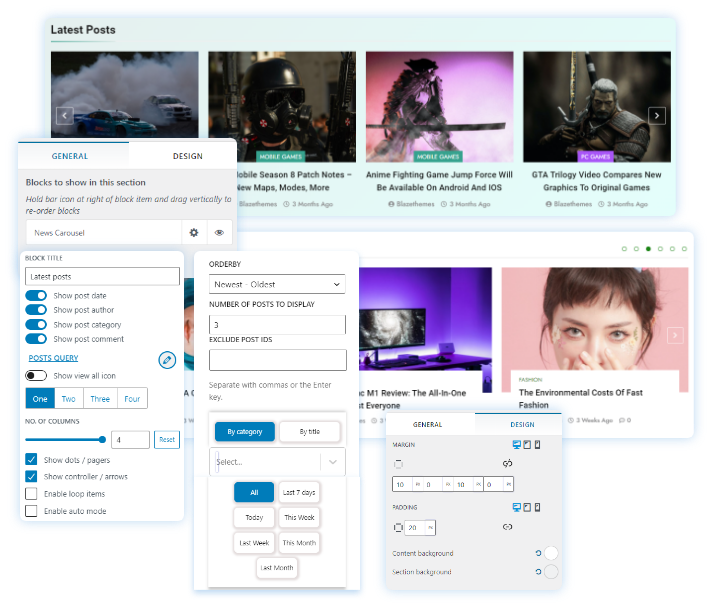The height and width of the screenshot is (608, 712).
Task: Click the Reset button for columns
Action: pos(167,440)
